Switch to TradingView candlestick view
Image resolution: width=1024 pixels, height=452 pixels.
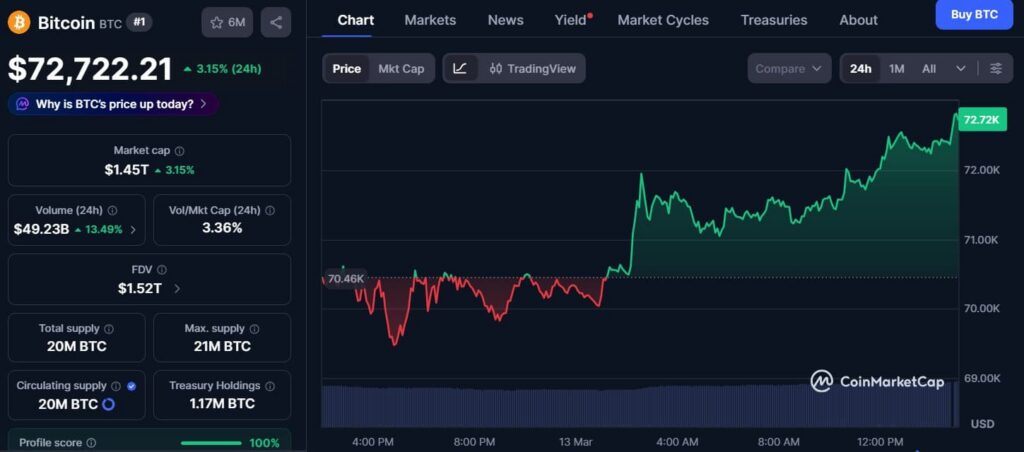pos(532,69)
